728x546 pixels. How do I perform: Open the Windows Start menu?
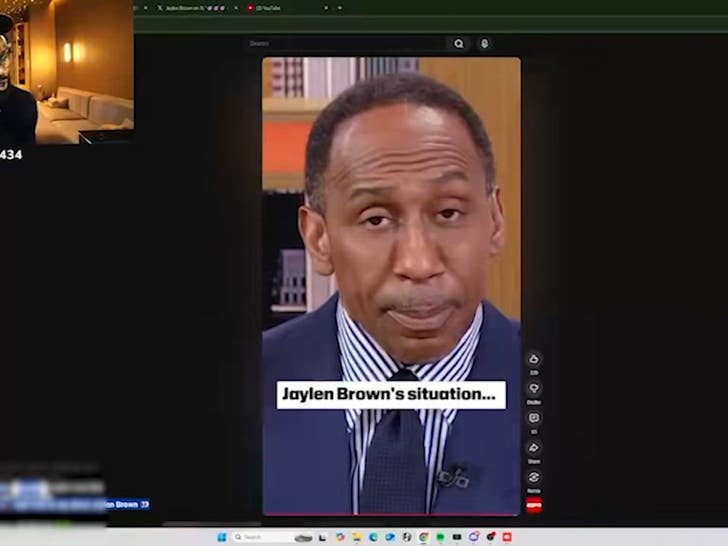pyautogui.click(x=221, y=537)
